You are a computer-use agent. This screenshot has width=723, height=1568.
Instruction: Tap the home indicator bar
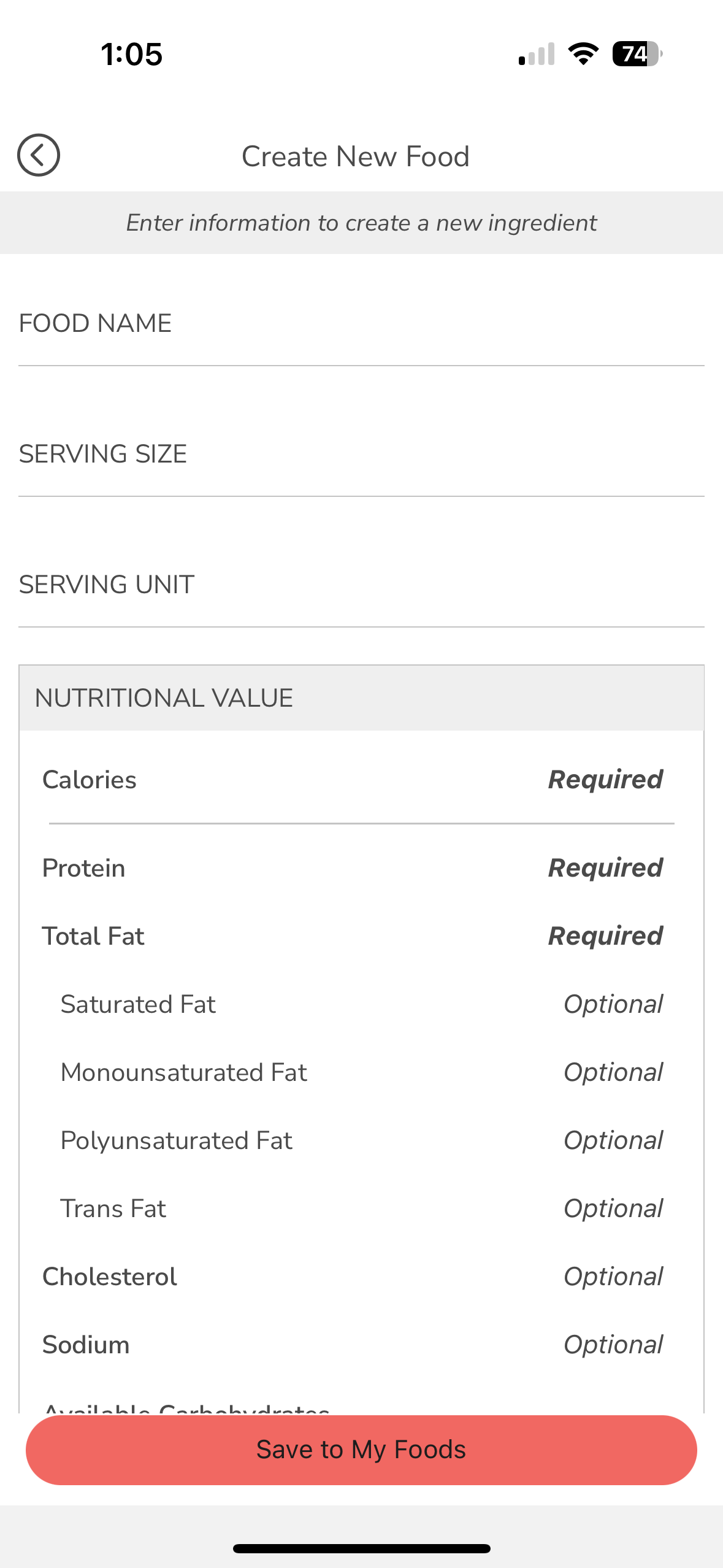pos(361,1548)
